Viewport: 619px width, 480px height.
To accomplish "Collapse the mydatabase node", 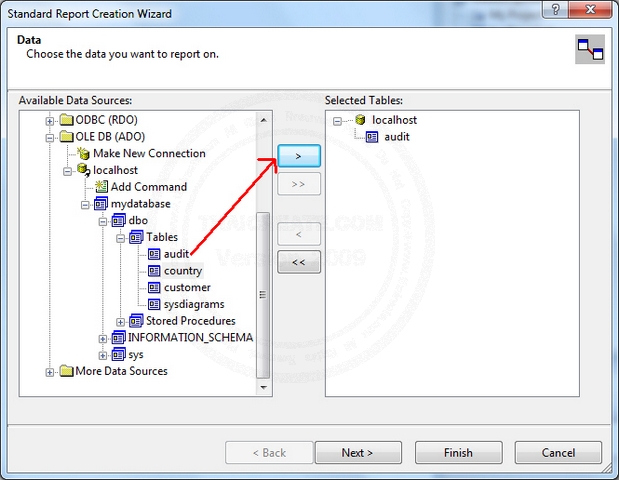I will click(85, 205).
